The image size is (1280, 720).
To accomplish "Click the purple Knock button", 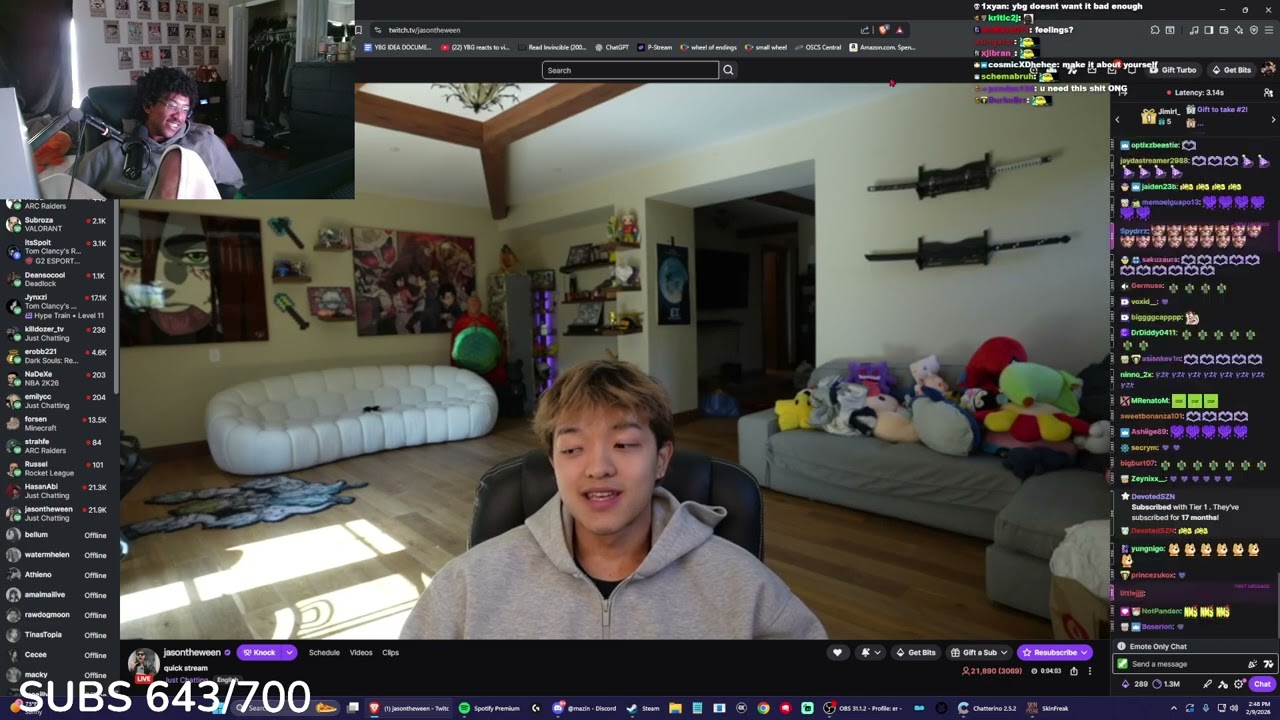I will coord(260,653).
